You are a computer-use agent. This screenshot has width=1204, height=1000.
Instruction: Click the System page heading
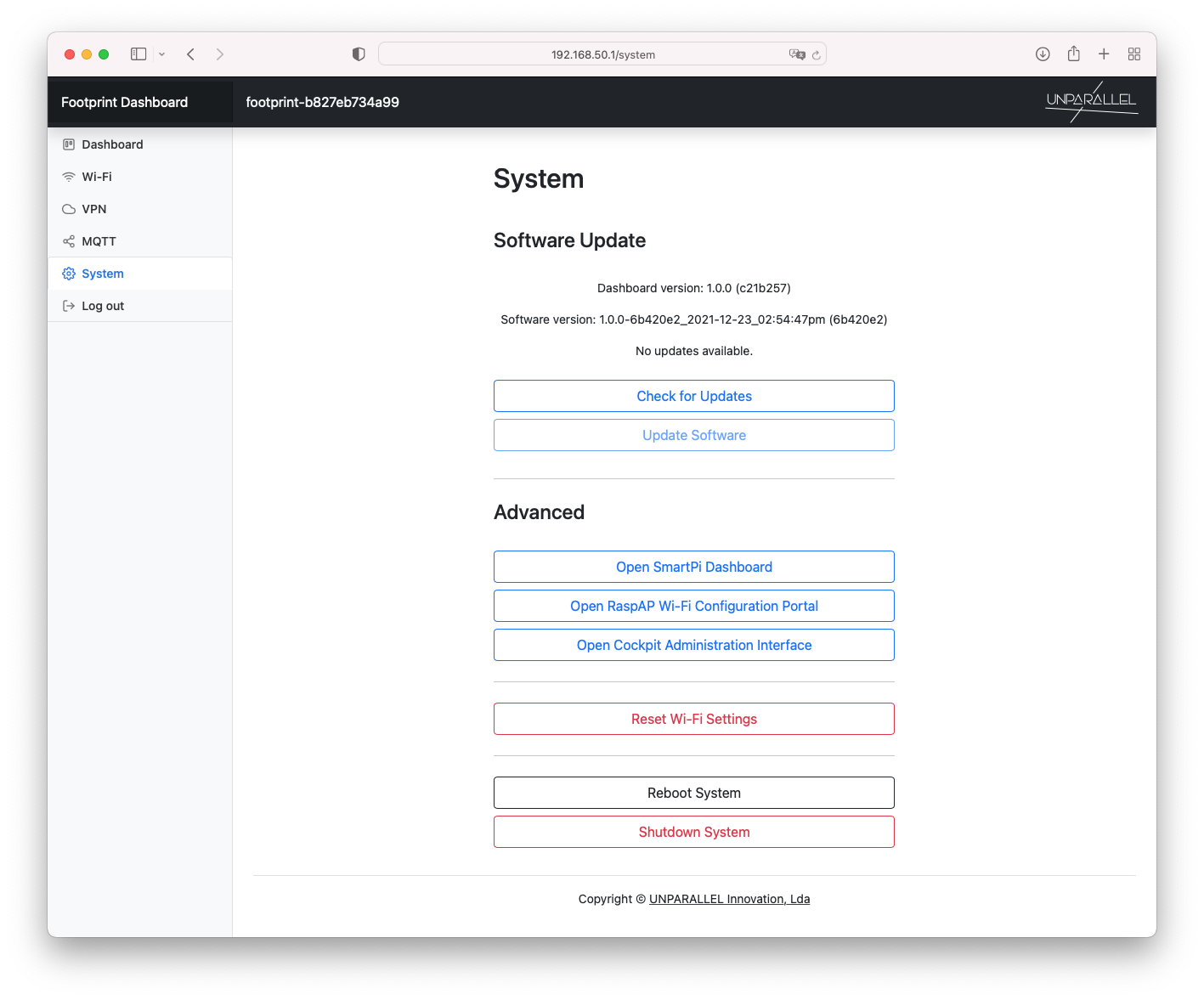[539, 178]
